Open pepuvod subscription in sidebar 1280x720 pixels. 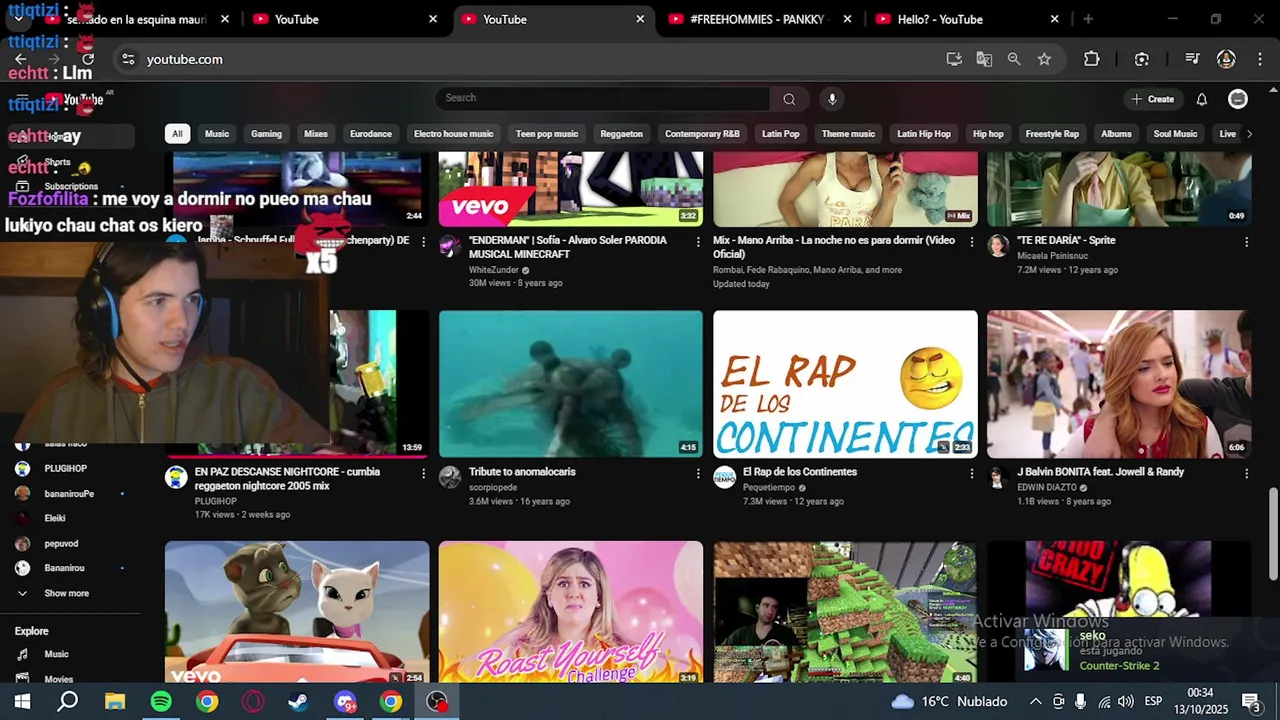point(61,543)
